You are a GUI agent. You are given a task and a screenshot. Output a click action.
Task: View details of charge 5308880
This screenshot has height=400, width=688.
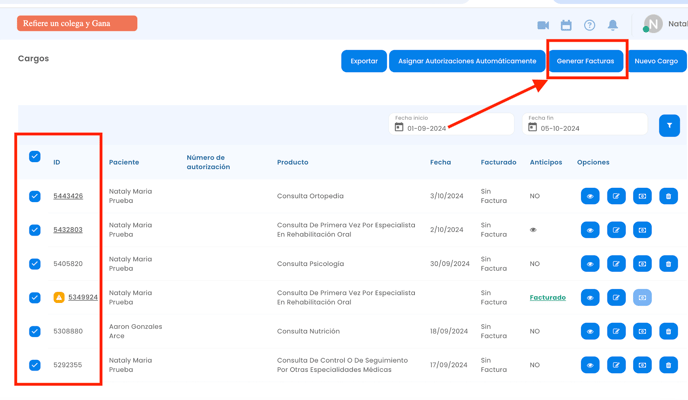[x=590, y=331]
